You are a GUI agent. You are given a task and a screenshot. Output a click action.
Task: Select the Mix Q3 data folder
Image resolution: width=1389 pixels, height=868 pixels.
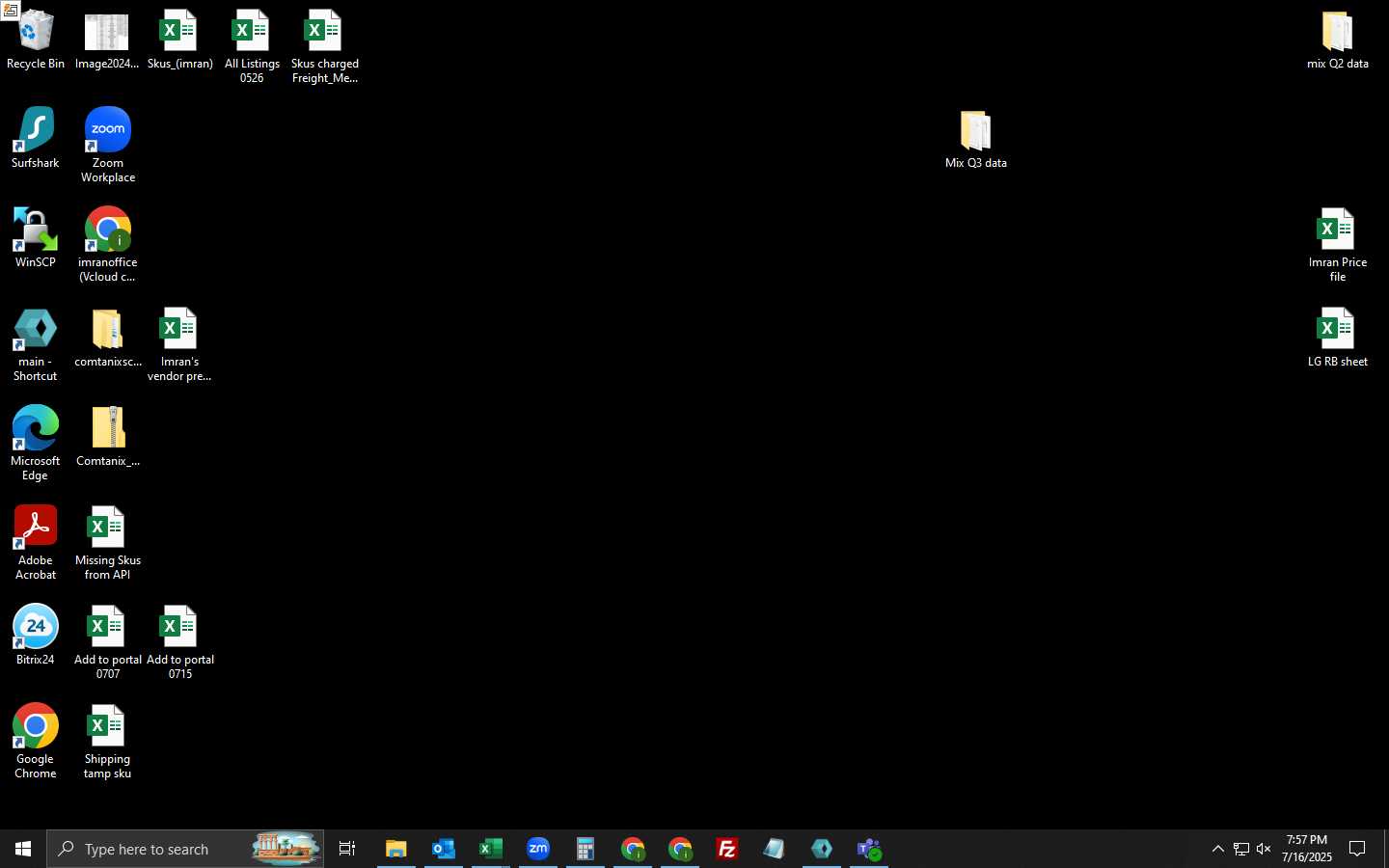point(976,140)
